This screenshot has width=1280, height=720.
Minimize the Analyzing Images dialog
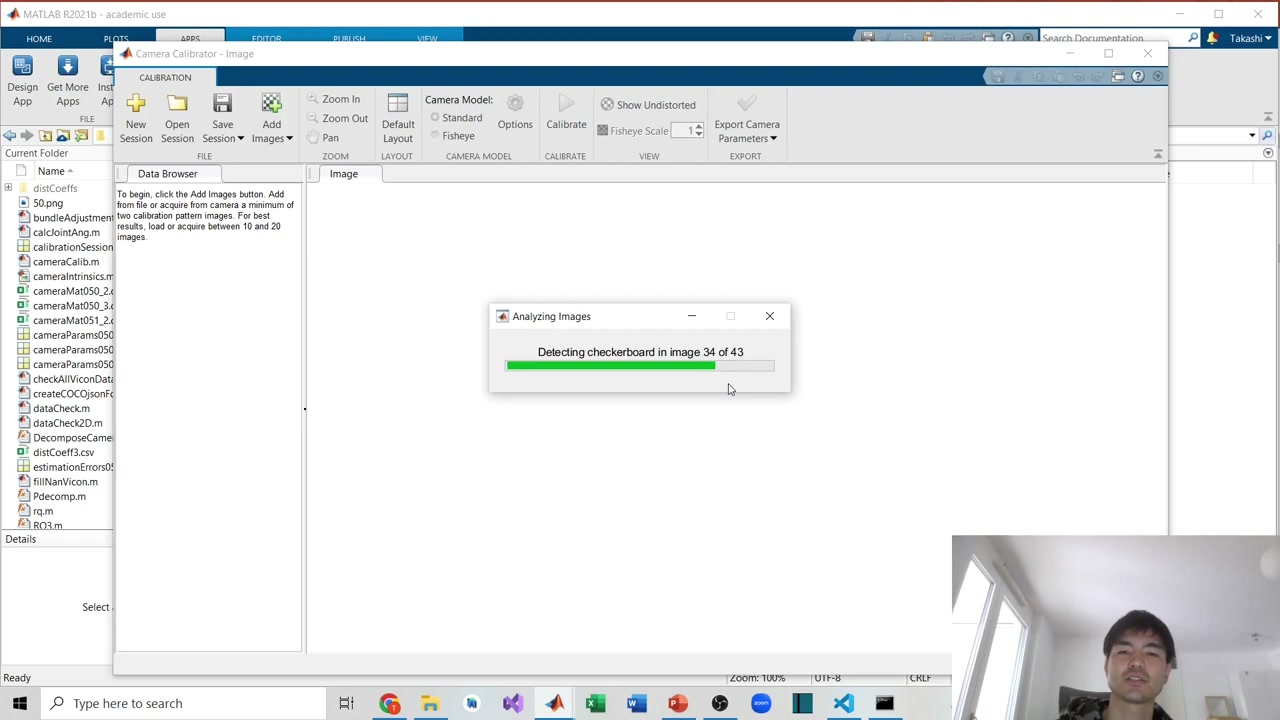pos(691,316)
